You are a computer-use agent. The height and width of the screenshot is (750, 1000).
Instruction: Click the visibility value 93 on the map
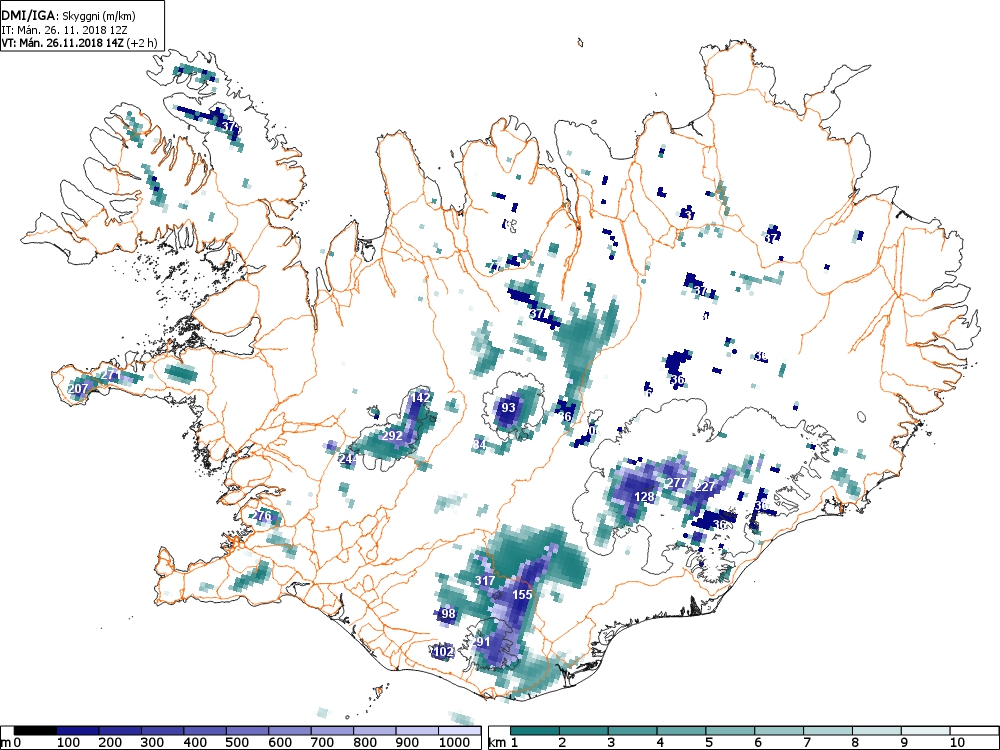pyautogui.click(x=508, y=408)
